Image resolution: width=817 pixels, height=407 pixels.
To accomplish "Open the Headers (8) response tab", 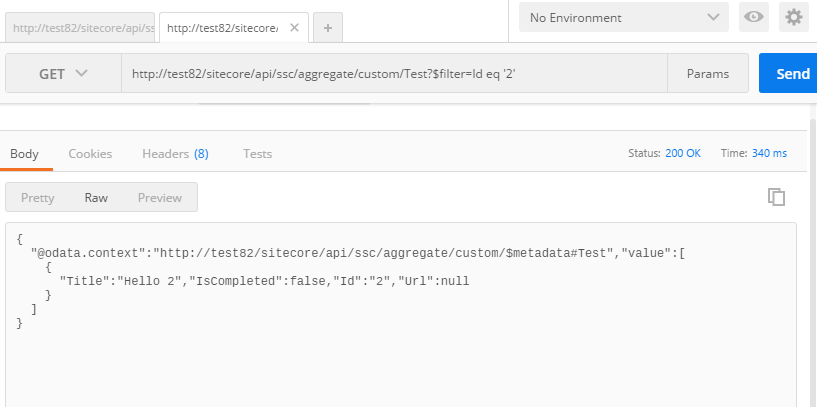I will point(175,154).
